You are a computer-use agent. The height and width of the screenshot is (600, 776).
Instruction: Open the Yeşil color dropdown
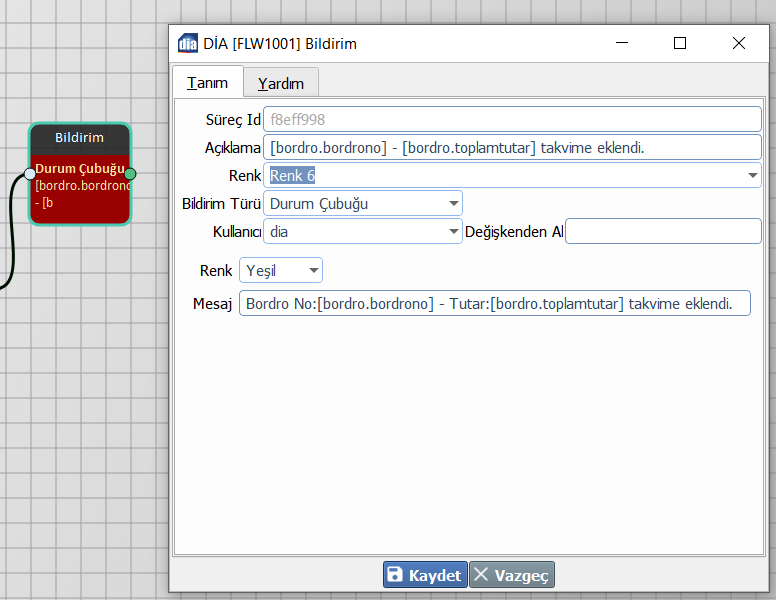(281, 270)
